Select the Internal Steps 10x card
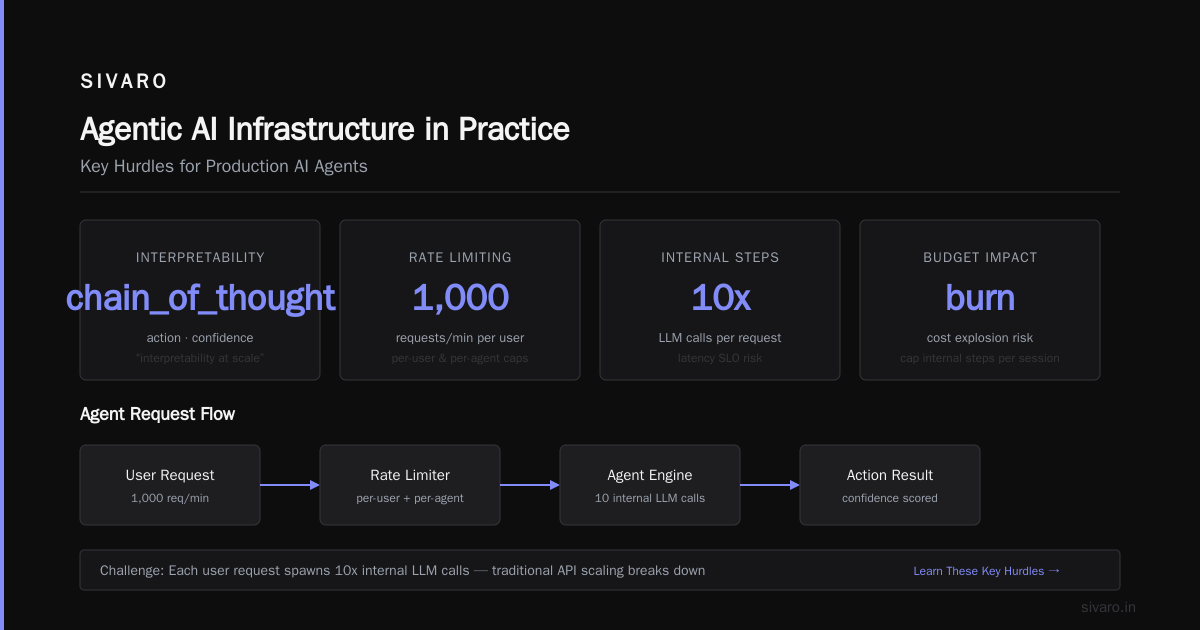 [x=720, y=300]
